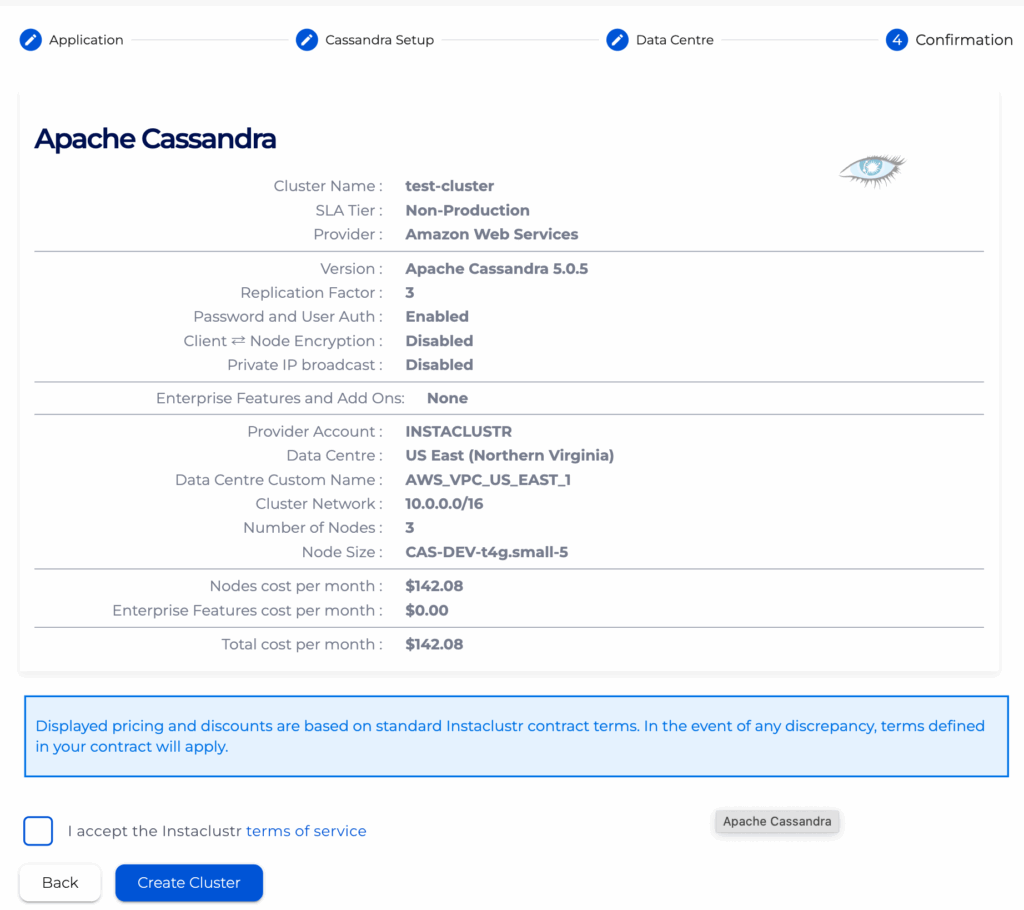Viewport: 1024px width, 910px height.
Task: Click the test-cluster cluster name value
Action: [449, 186]
